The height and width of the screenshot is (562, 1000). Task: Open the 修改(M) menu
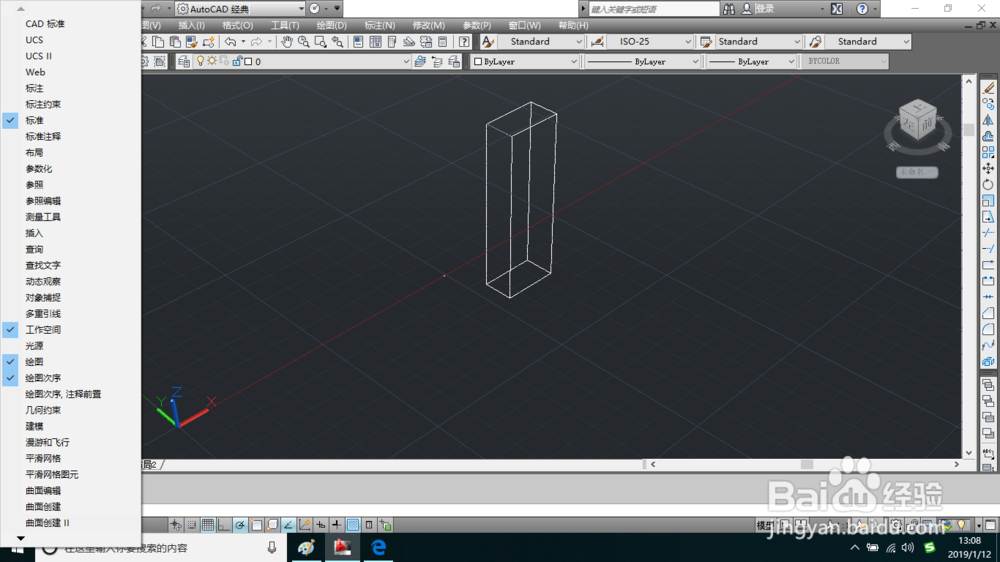point(429,26)
